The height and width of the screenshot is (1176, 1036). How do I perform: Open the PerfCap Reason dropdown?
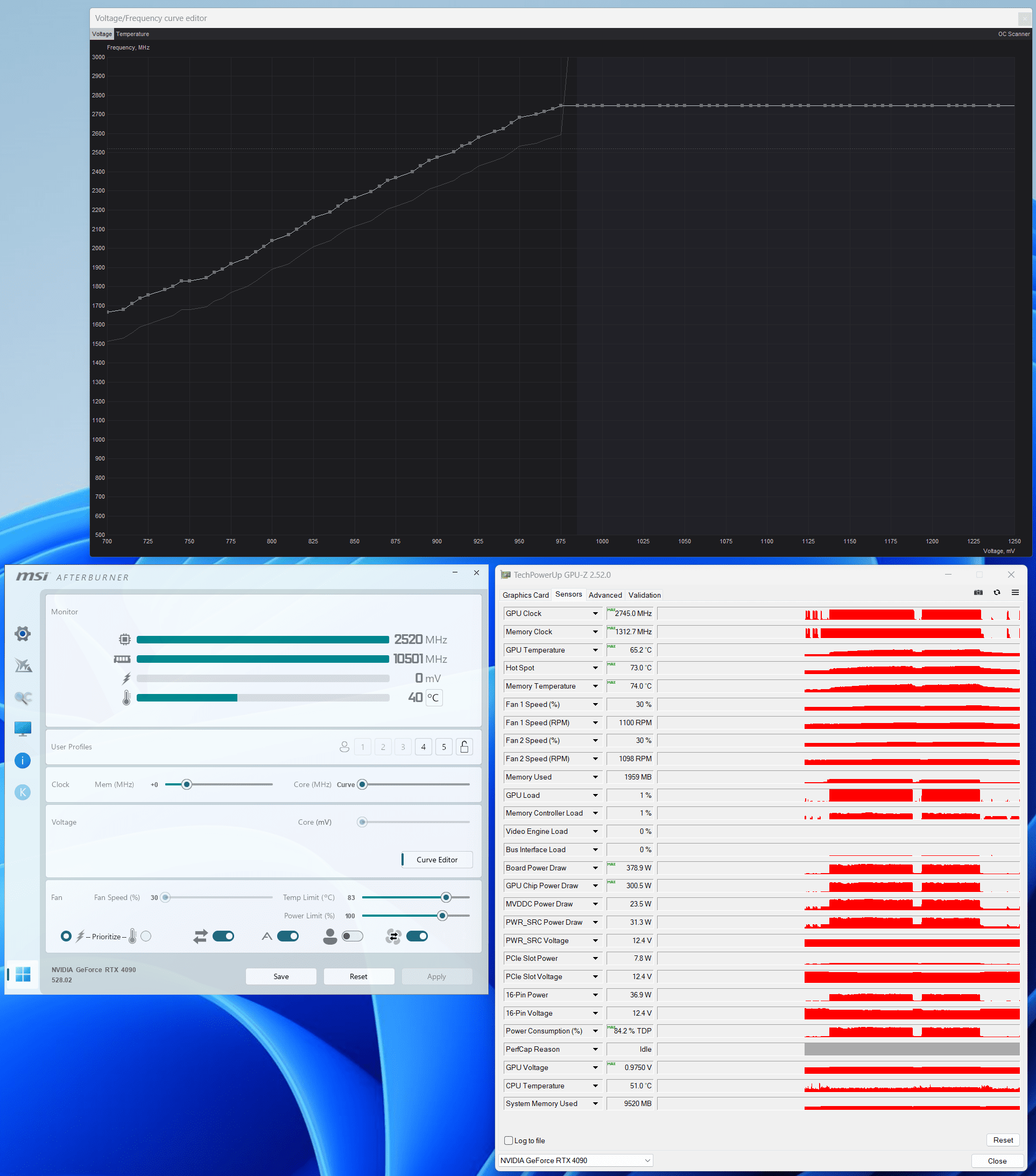(x=595, y=1049)
